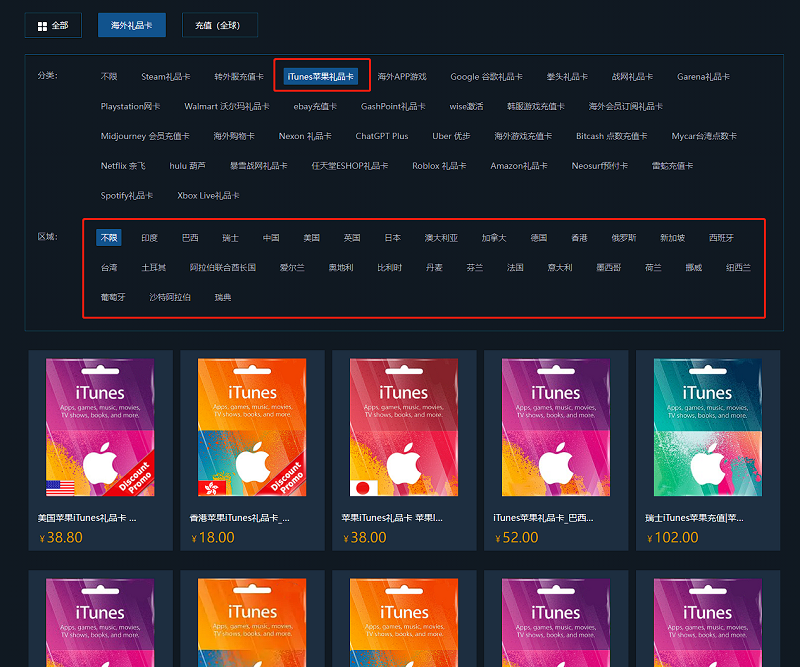The width and height of the screenshot is (800, 667).
Task: Show 战网礼品卡 products
Action: [632, 77]
